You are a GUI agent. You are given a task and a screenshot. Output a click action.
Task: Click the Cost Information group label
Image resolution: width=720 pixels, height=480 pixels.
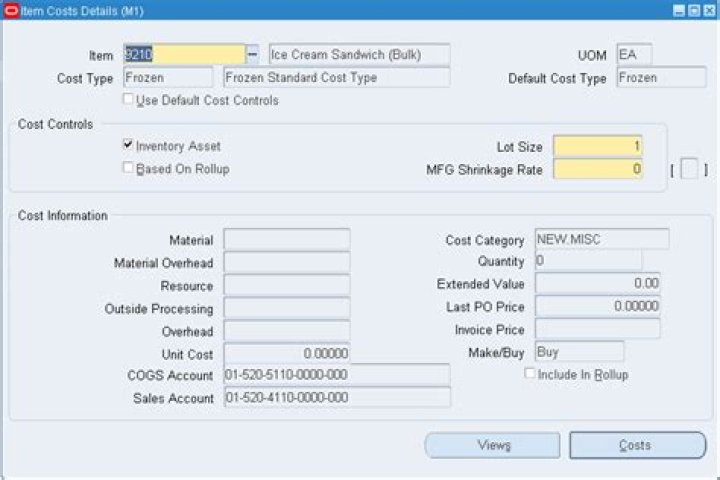click(x=63, y=215)
